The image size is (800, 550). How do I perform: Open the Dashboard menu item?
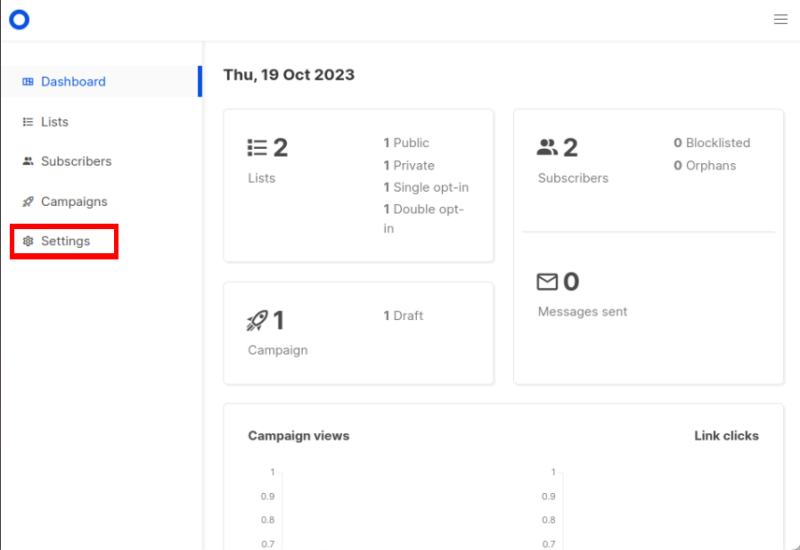73,82
